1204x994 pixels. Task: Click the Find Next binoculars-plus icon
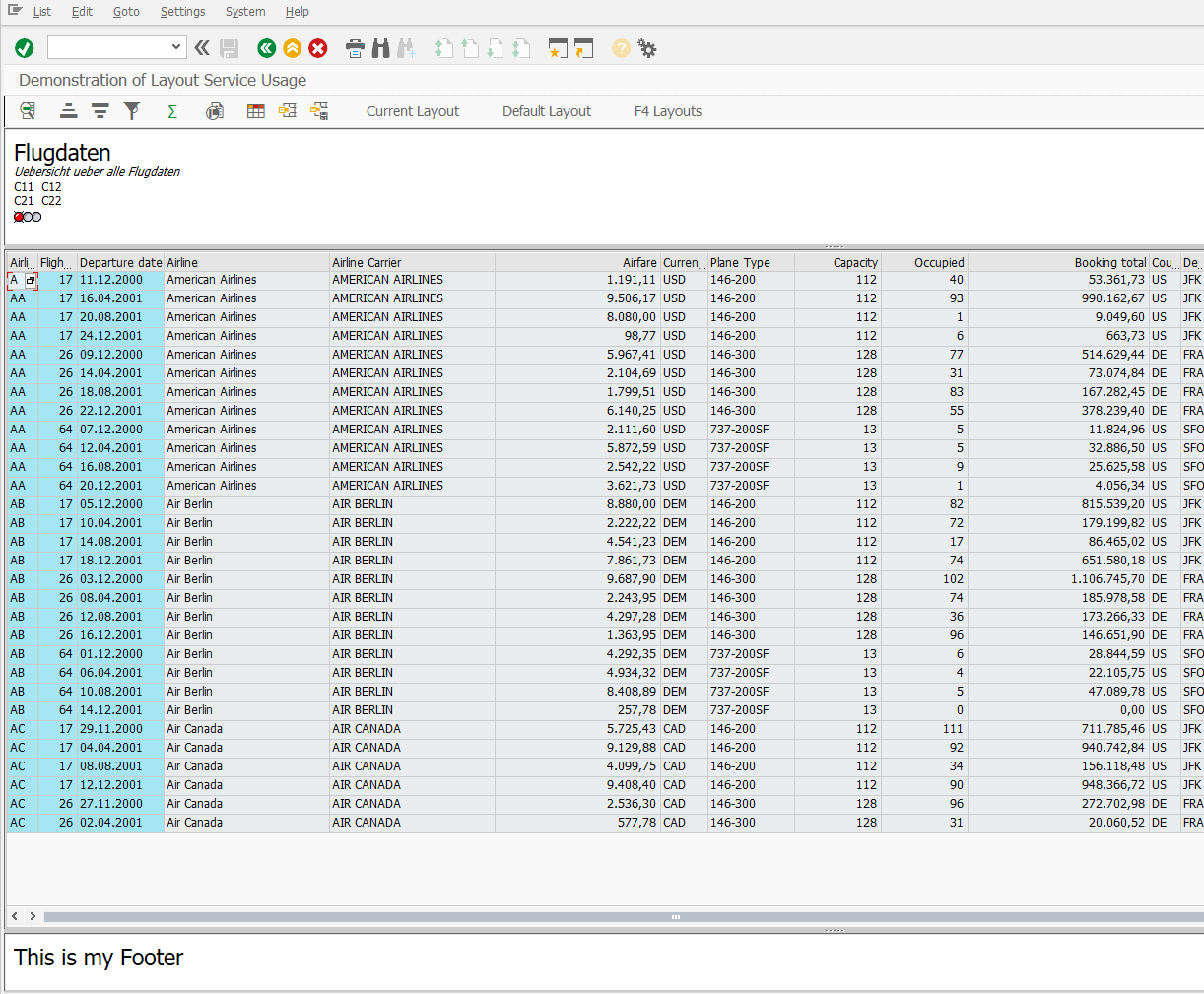pyautogui.click(x=406, y=48)
